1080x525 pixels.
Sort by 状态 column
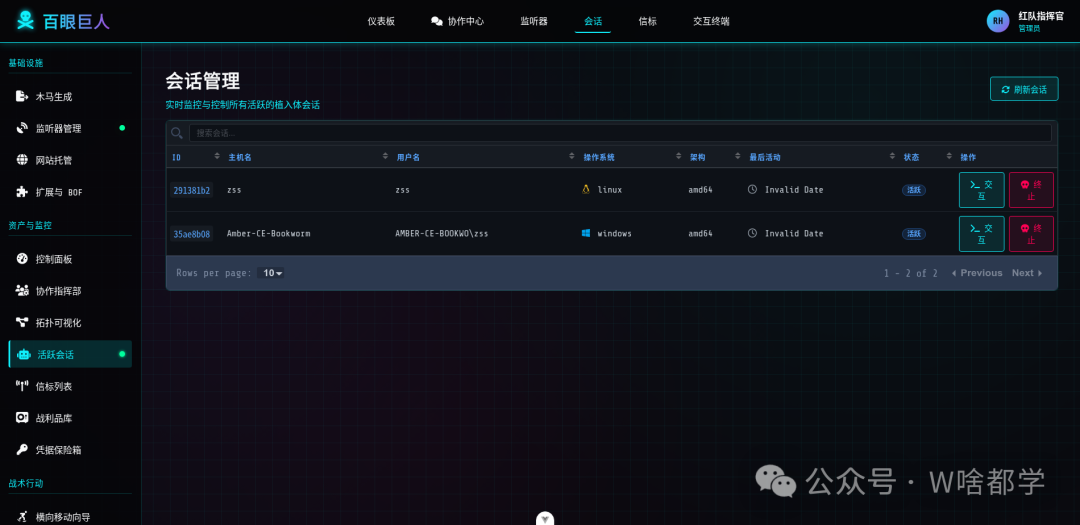(x=950, y=157)
